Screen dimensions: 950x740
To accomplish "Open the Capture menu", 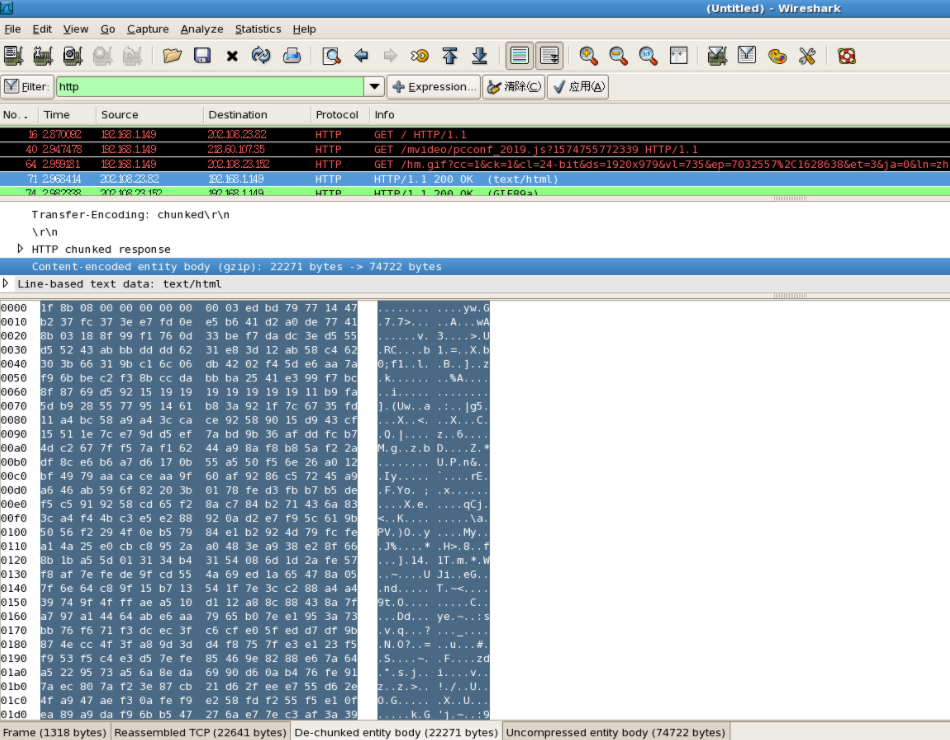I will [x=148, y=28].
